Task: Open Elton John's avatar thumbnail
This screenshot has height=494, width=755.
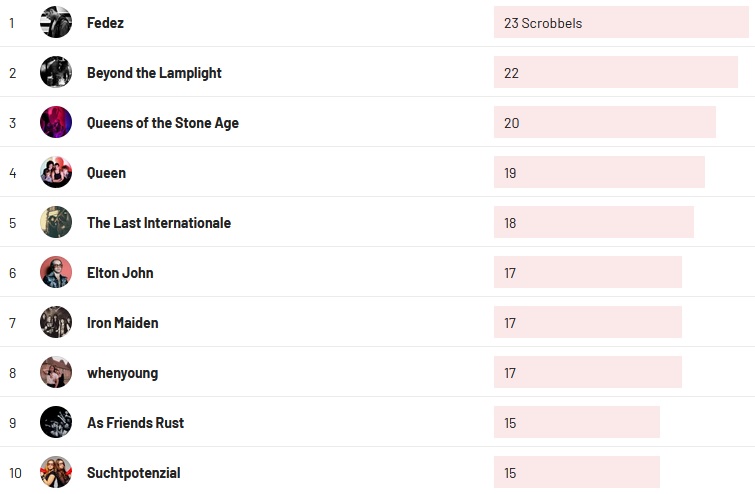Action: click(56, 272)
